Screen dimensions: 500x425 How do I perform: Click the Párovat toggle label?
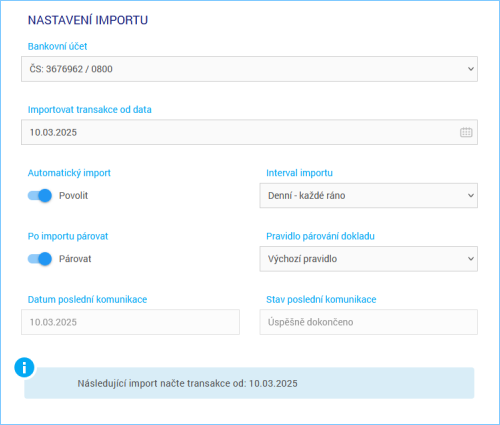[75, 259]
